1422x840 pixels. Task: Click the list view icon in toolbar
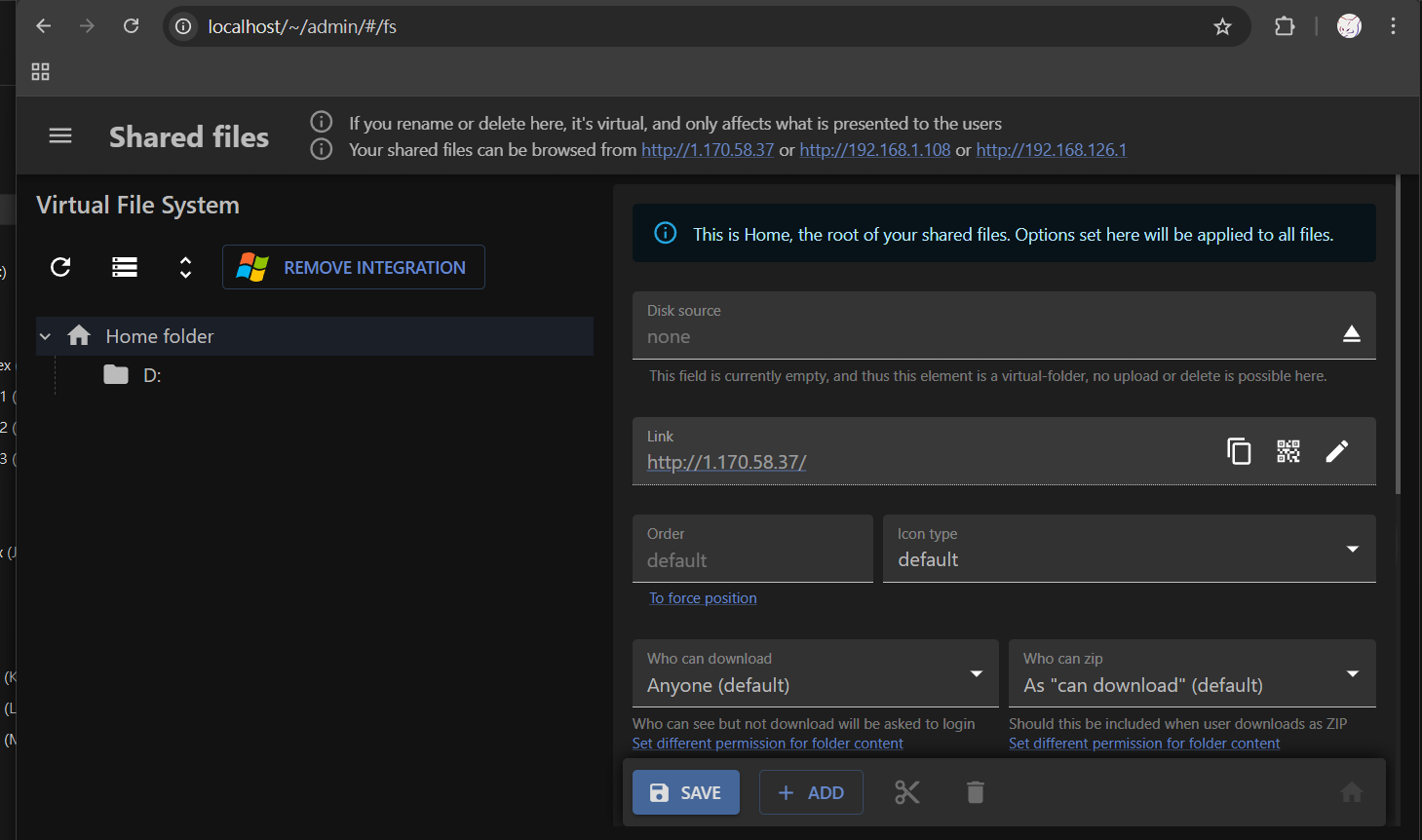click(124, 267)
